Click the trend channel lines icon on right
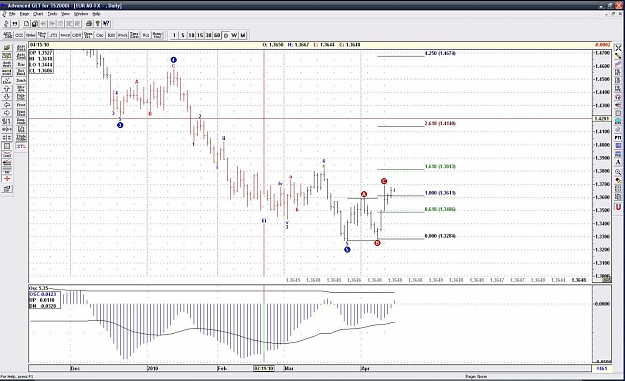Viewport: 625px width, 381px height. point(618,63)
